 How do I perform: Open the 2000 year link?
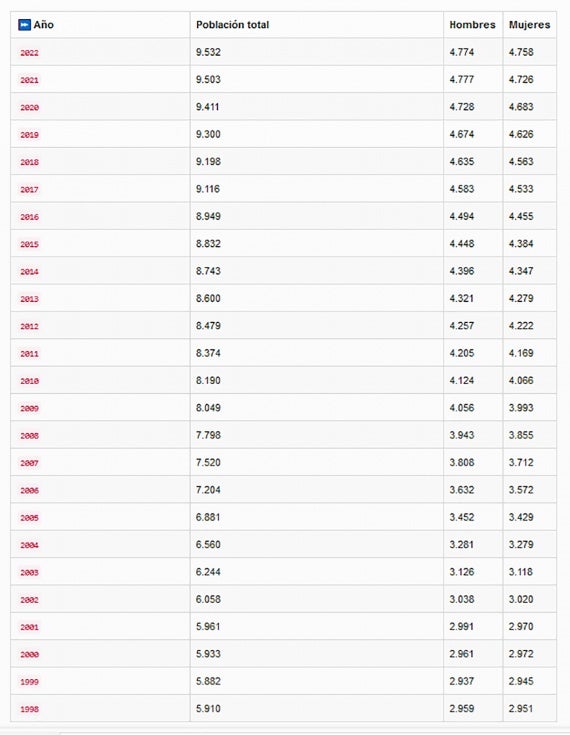29,654
